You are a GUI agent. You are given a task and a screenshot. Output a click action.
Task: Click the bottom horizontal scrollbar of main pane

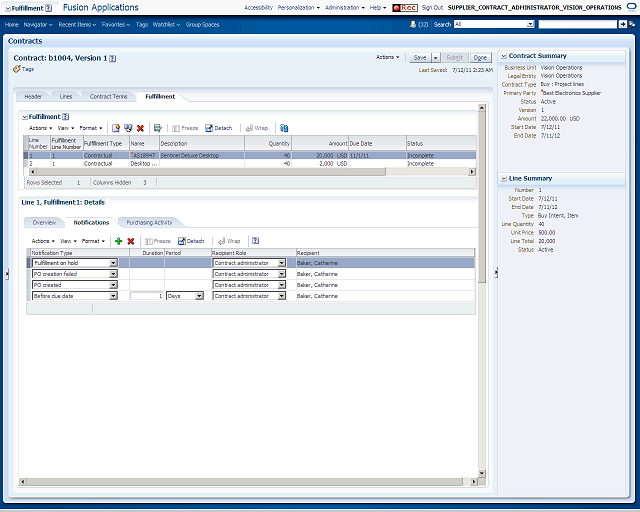[x=244, y=482]
